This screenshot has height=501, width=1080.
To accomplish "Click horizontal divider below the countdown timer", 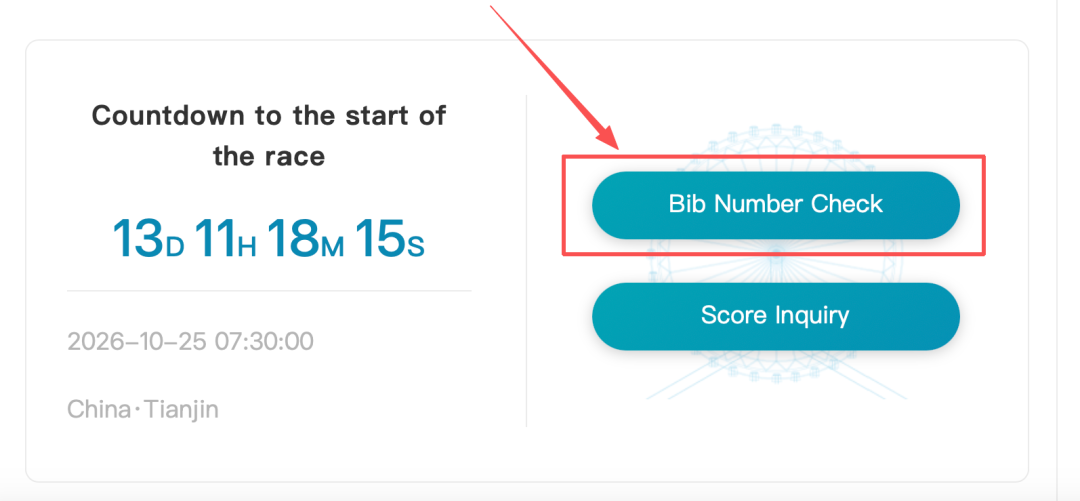I will coord(269,291).
